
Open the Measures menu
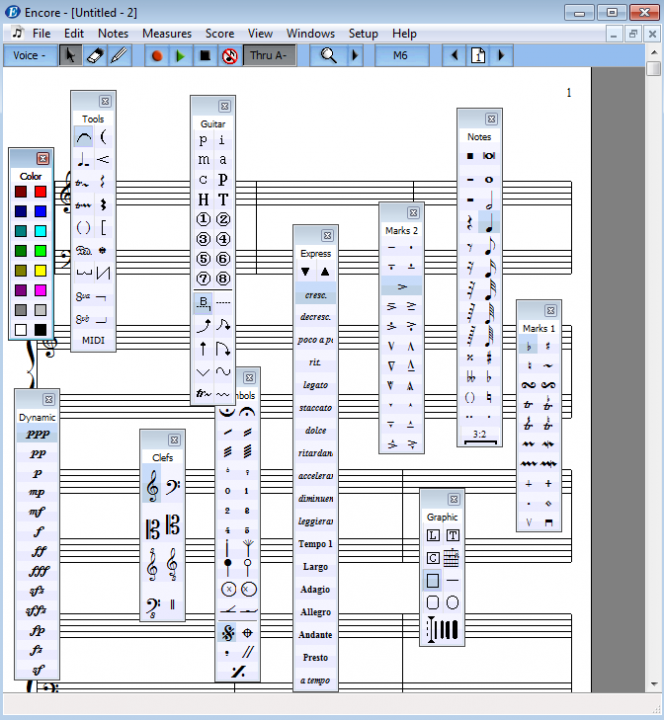167,34
